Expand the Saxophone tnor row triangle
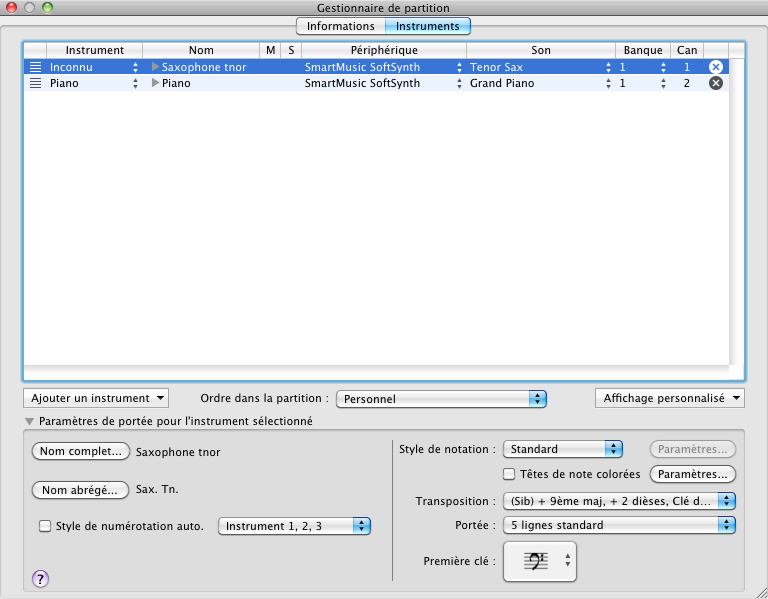 (x=155, y=67)
